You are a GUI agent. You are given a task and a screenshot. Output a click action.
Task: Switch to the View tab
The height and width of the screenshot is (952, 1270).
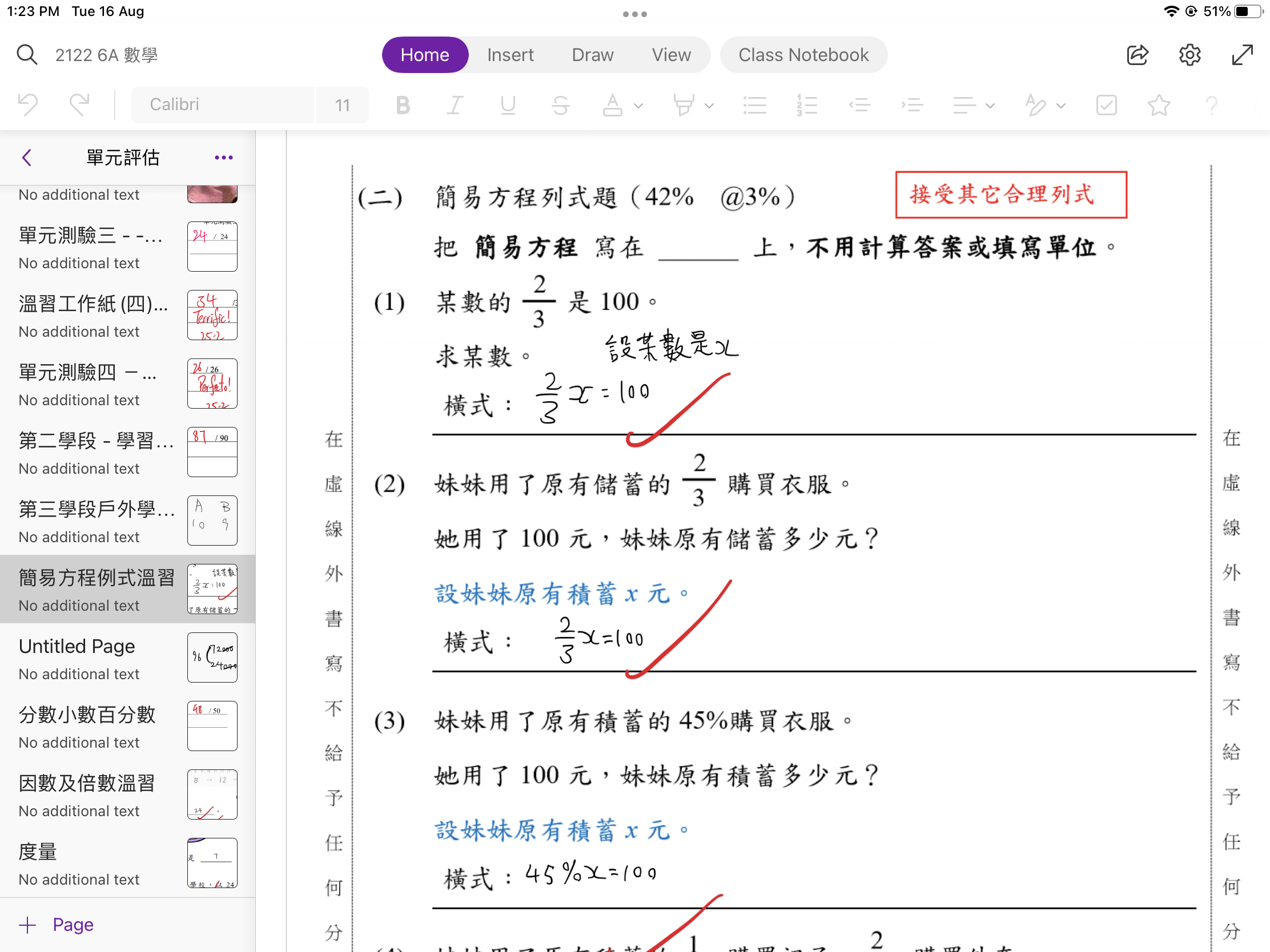click(671, 55)
